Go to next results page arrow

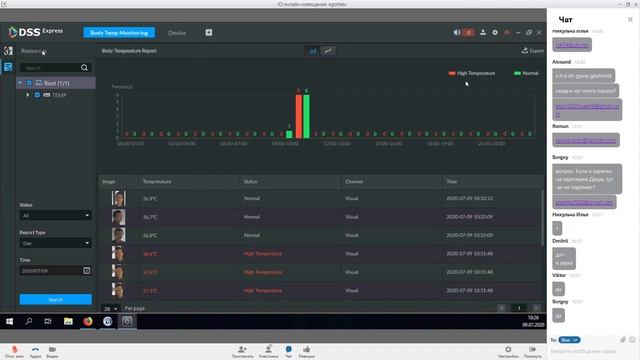click(536, 308)
